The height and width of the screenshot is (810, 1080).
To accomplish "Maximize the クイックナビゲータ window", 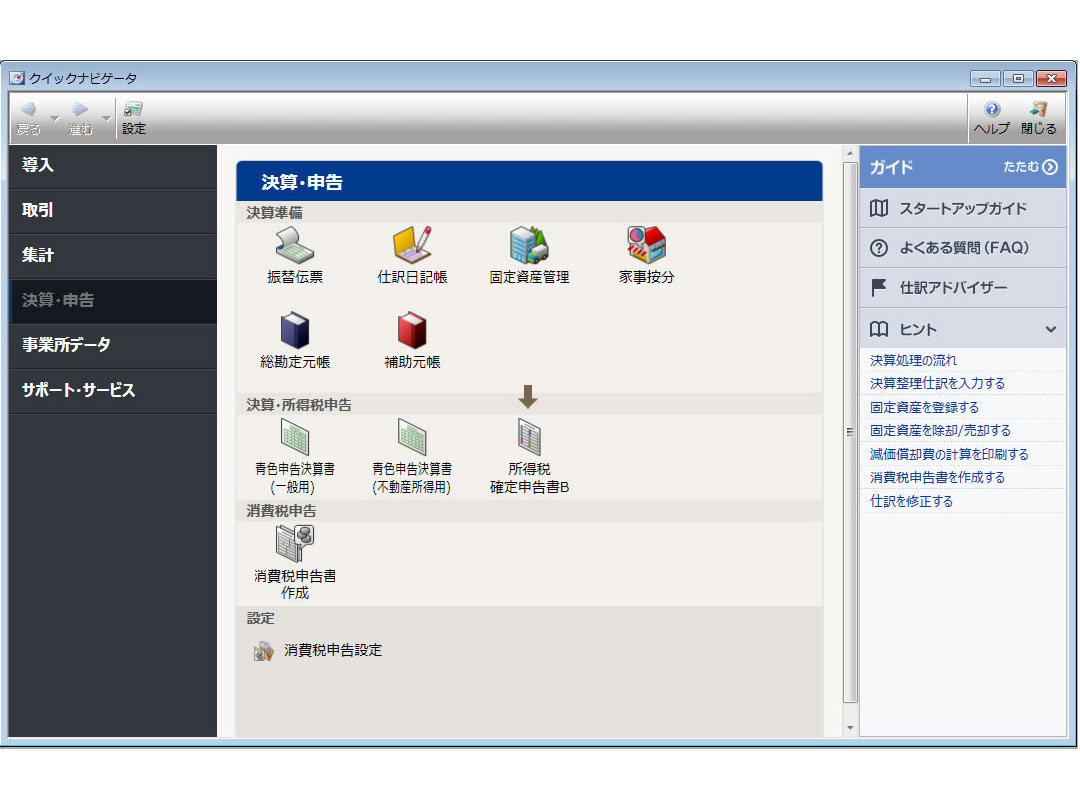I will (x=1018, y=79).
